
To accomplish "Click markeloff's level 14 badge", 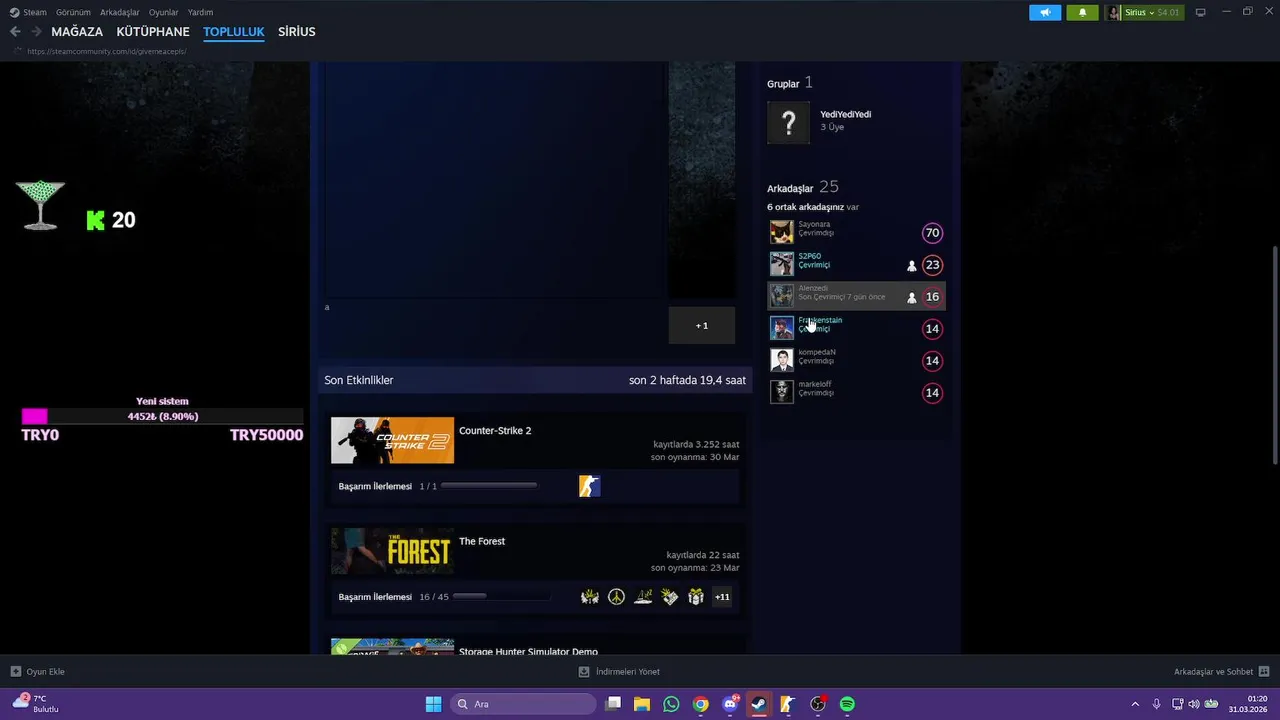I will point(932,393).
